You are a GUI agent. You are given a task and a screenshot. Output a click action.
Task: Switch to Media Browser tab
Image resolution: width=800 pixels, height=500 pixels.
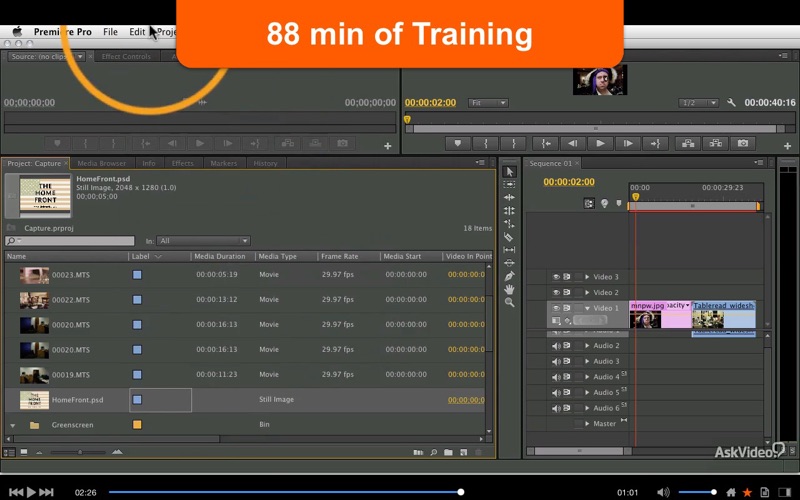pyautogui.click(x=102, y=163)
